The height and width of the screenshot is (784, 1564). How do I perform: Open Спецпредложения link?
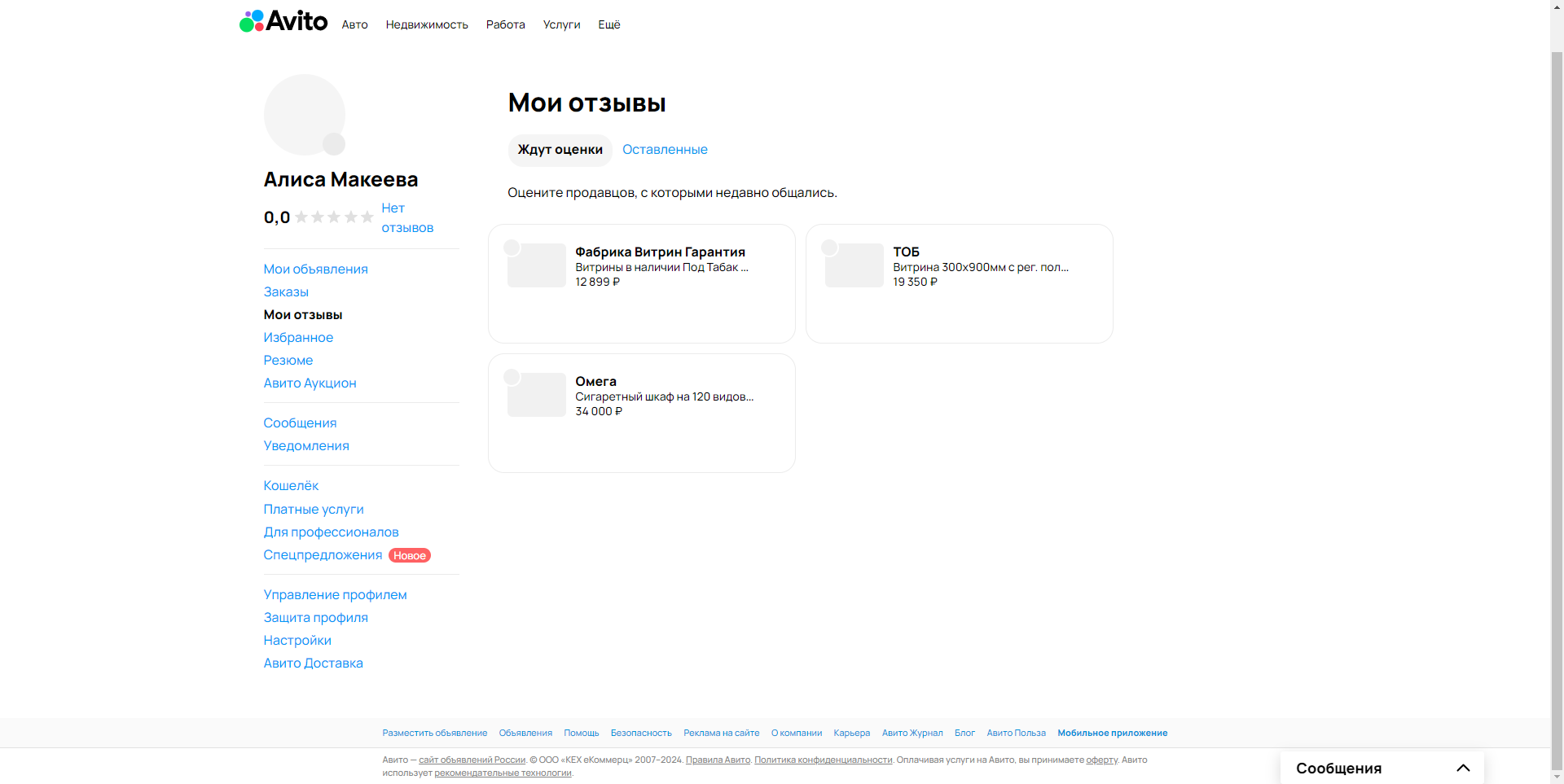coord(323,555)
